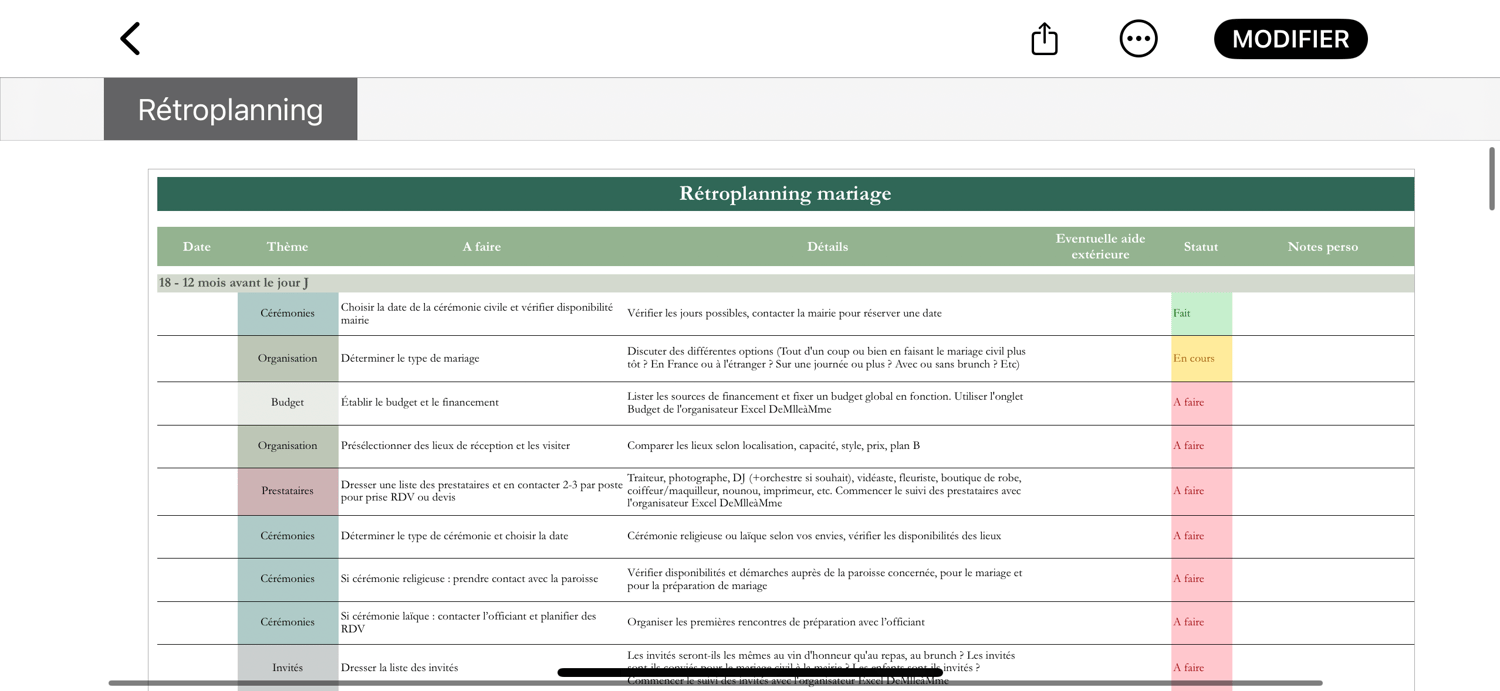Open the more options ellipsis menu
The width and height of the screenshot is (1500, 691).
[x=1138, y=39]
